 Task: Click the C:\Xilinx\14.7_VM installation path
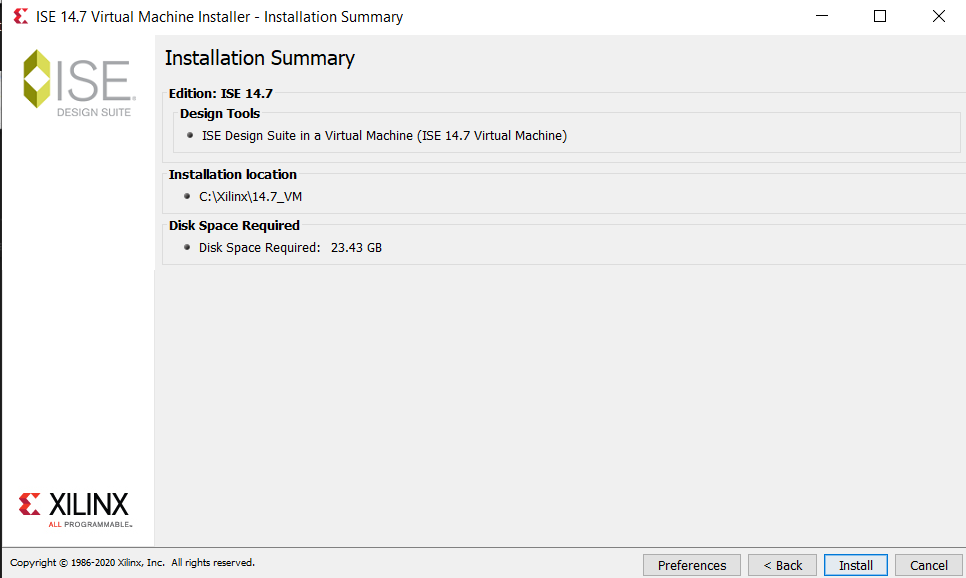pyautogui.click(x=250, y=196)
